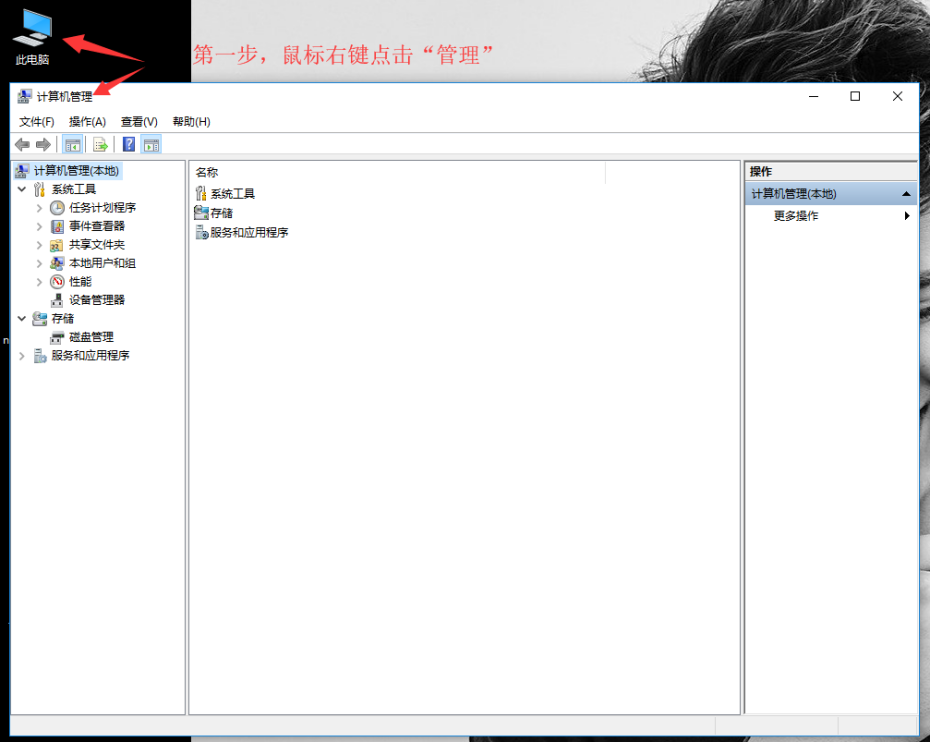Select 服务和应用程序 text in center list

pyautogui.click(x=249, y=232)
